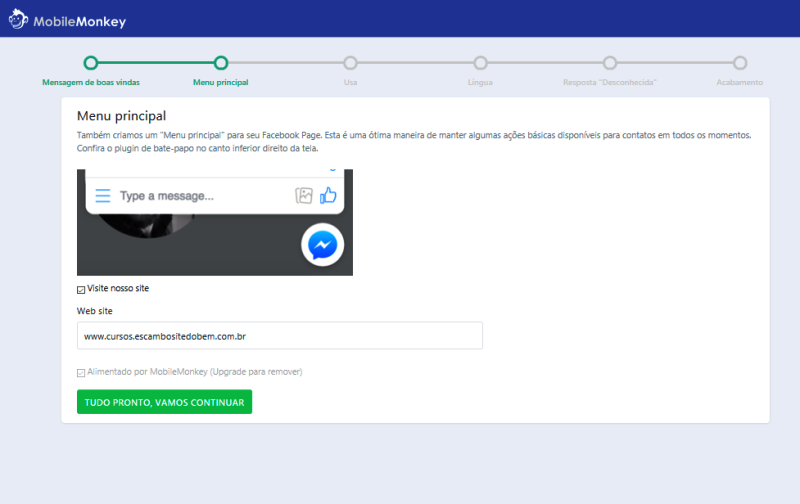Click the 'Menu principal' heading
800x504 pixels.
(x=121, y=116)
